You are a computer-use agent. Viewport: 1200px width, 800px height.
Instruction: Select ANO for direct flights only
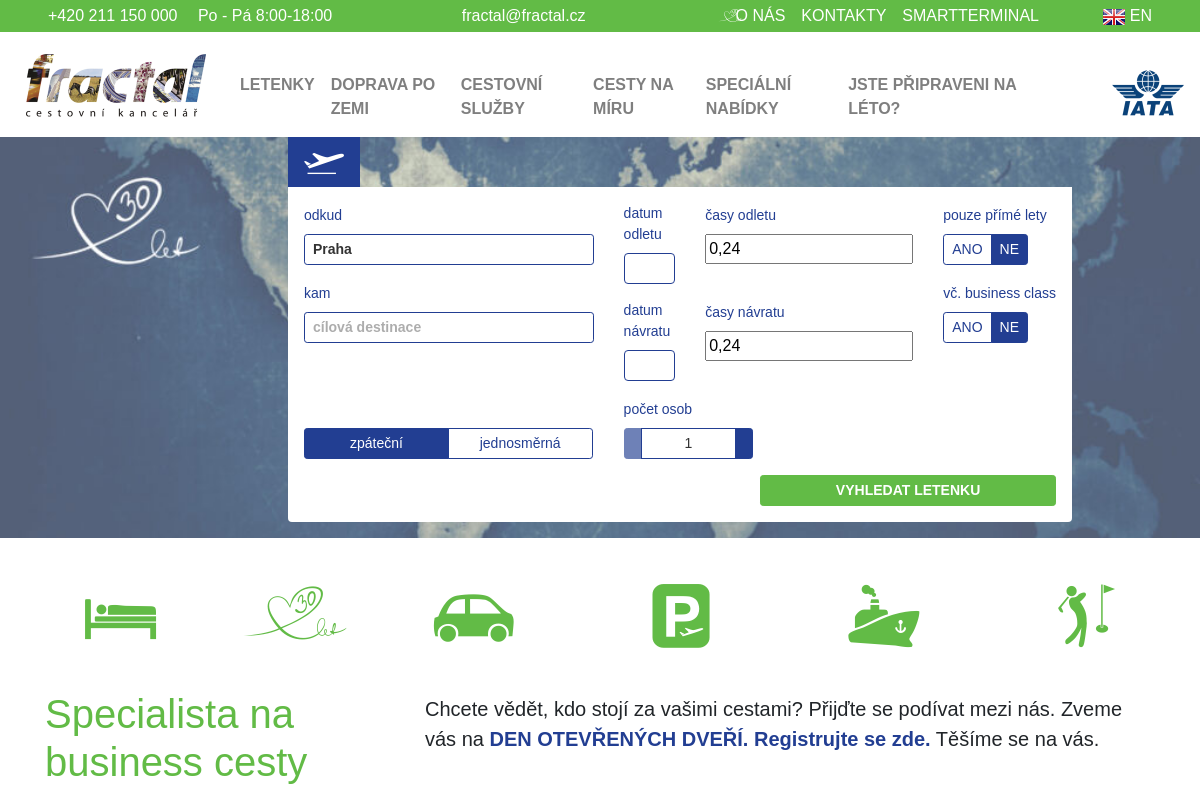967,249
